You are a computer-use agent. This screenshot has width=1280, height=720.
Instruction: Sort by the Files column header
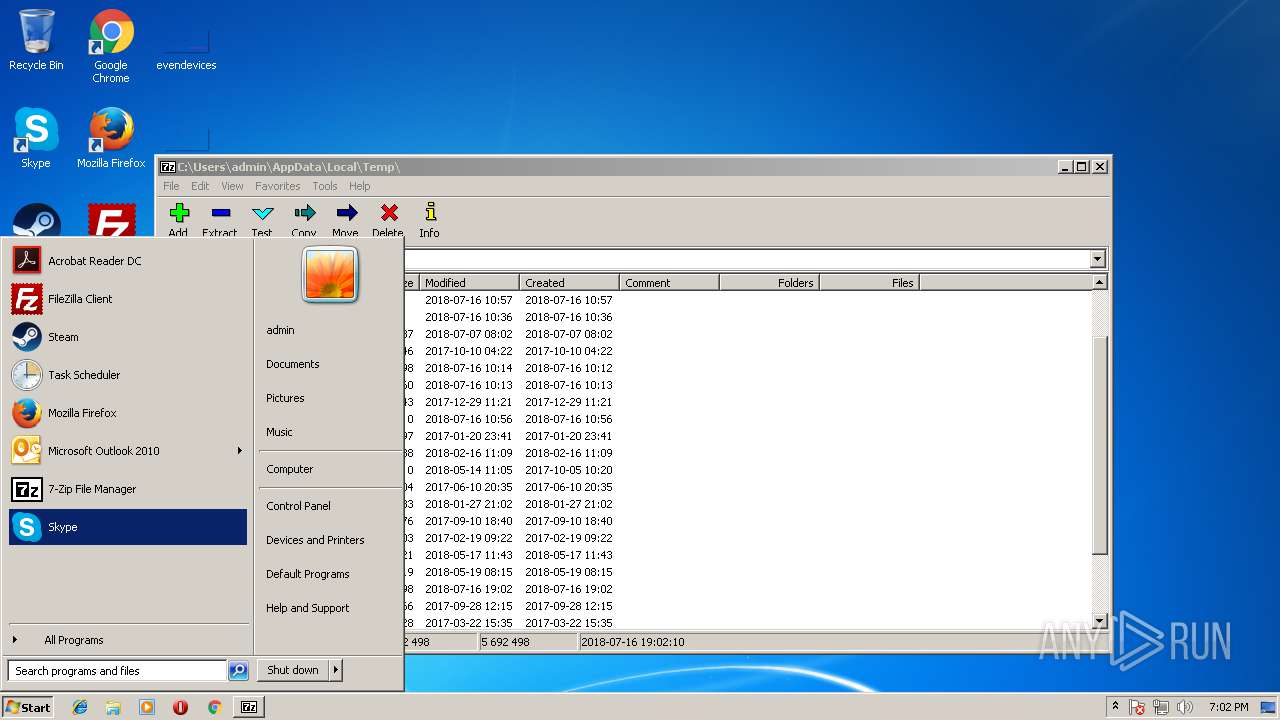point(869,283)
